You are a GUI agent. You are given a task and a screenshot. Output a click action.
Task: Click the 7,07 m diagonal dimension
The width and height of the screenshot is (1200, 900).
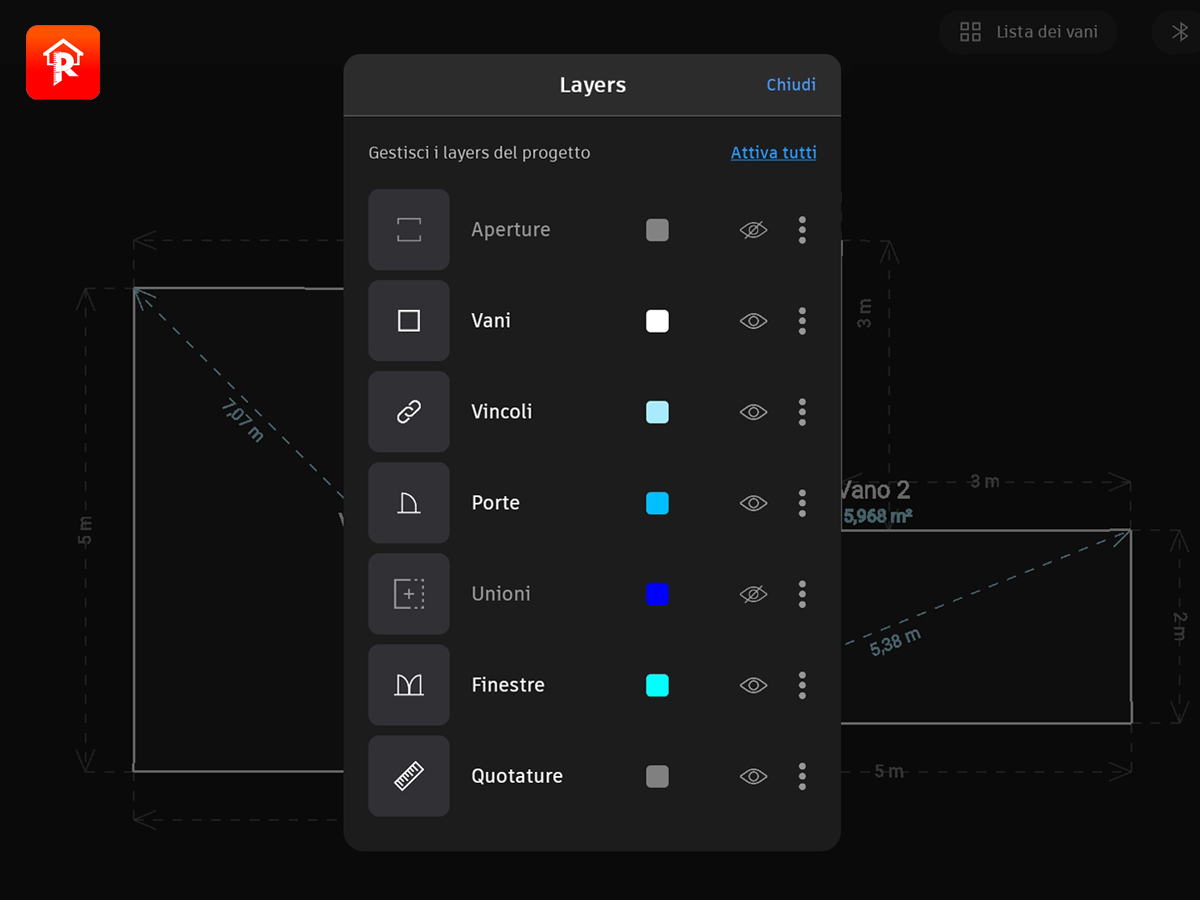[243, 420]
